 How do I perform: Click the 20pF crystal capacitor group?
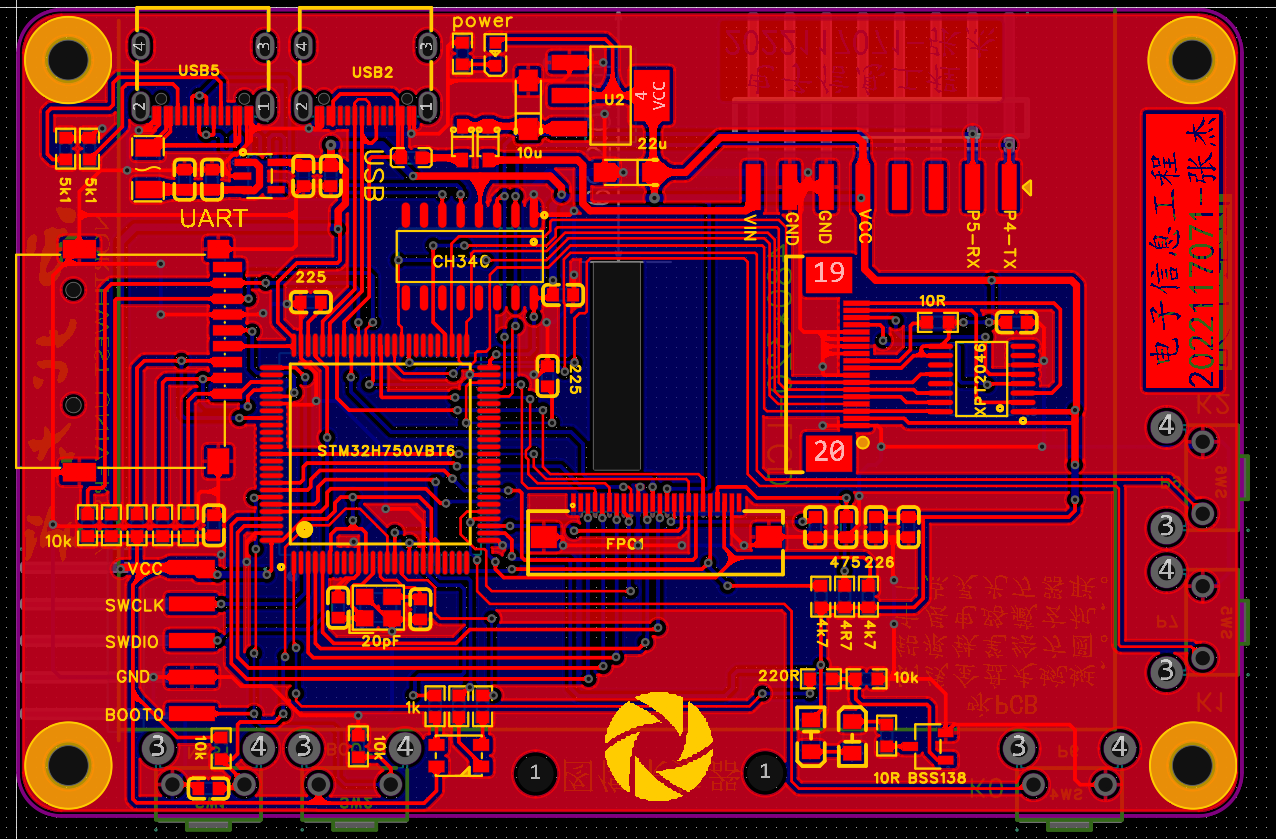click(379, 606)
